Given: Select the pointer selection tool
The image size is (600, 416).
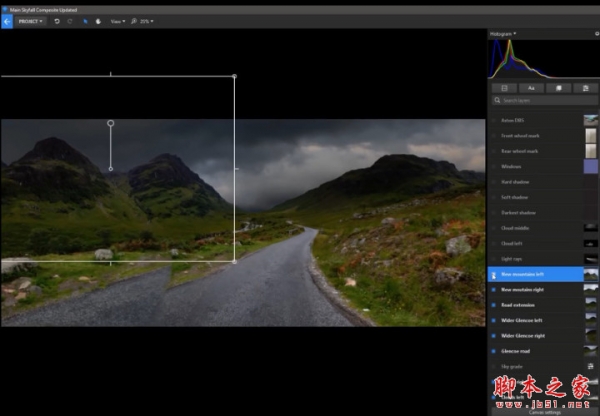Looking at the screenshot, I should coord(84,20).
